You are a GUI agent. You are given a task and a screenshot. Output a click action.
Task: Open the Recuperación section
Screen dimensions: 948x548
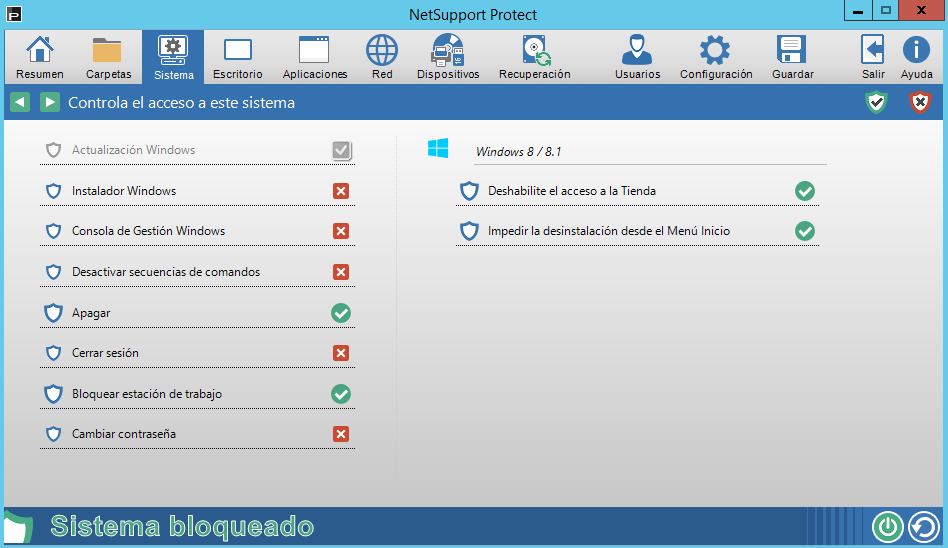point(534,57)
